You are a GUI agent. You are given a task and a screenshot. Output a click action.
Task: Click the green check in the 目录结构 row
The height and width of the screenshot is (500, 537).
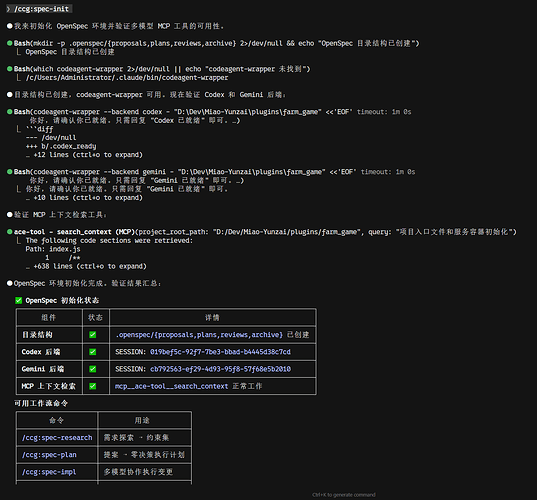pyautogui.click(x=92, y=335)
